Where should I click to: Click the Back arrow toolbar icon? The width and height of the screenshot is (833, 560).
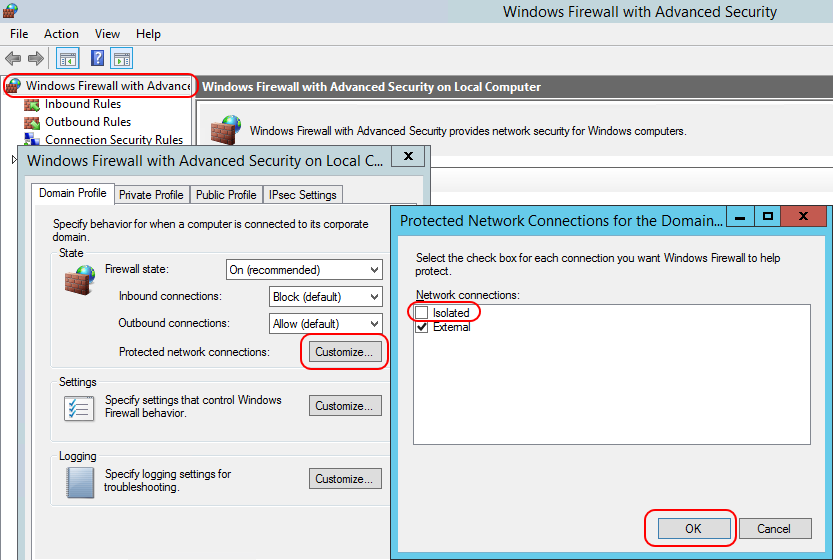click(x=13, y=58)
